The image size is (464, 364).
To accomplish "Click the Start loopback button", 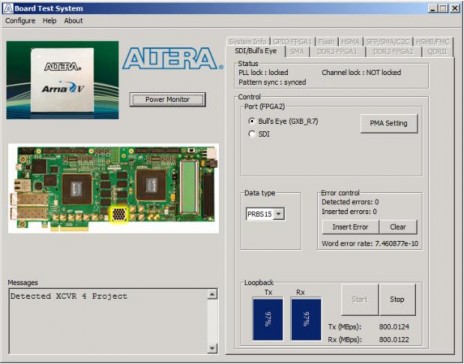I will [360, 299].
